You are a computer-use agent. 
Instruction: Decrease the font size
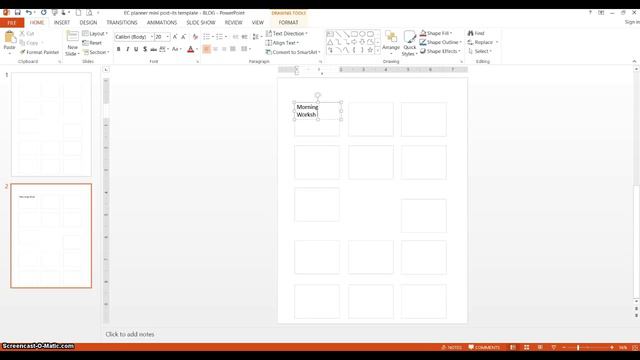[x=184, y=37]
